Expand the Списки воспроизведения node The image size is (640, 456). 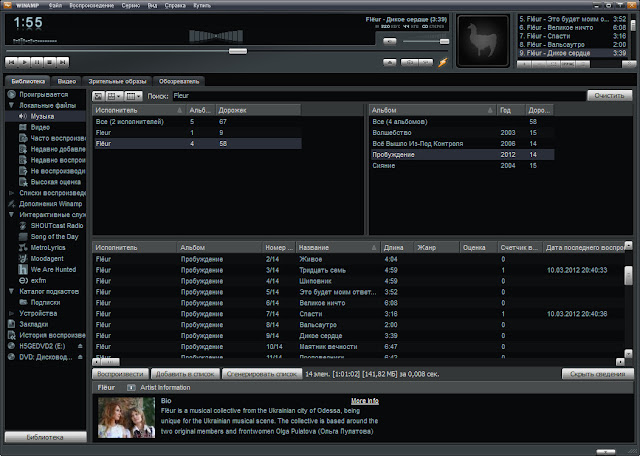coord(11,193)
